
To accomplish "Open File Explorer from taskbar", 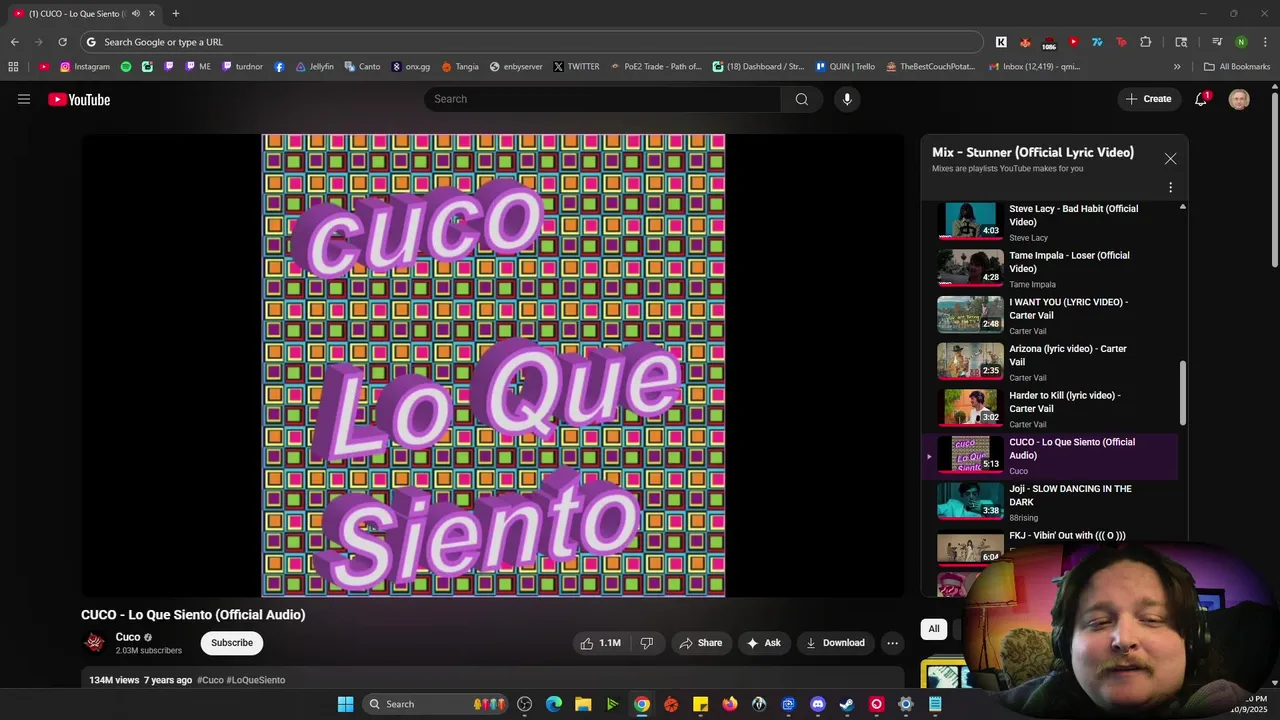I will coord(583,704).
